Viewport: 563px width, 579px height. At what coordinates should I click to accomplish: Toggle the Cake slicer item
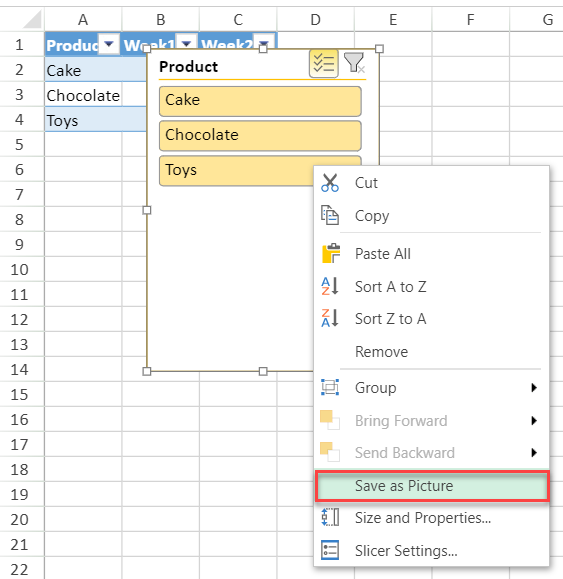260,101
